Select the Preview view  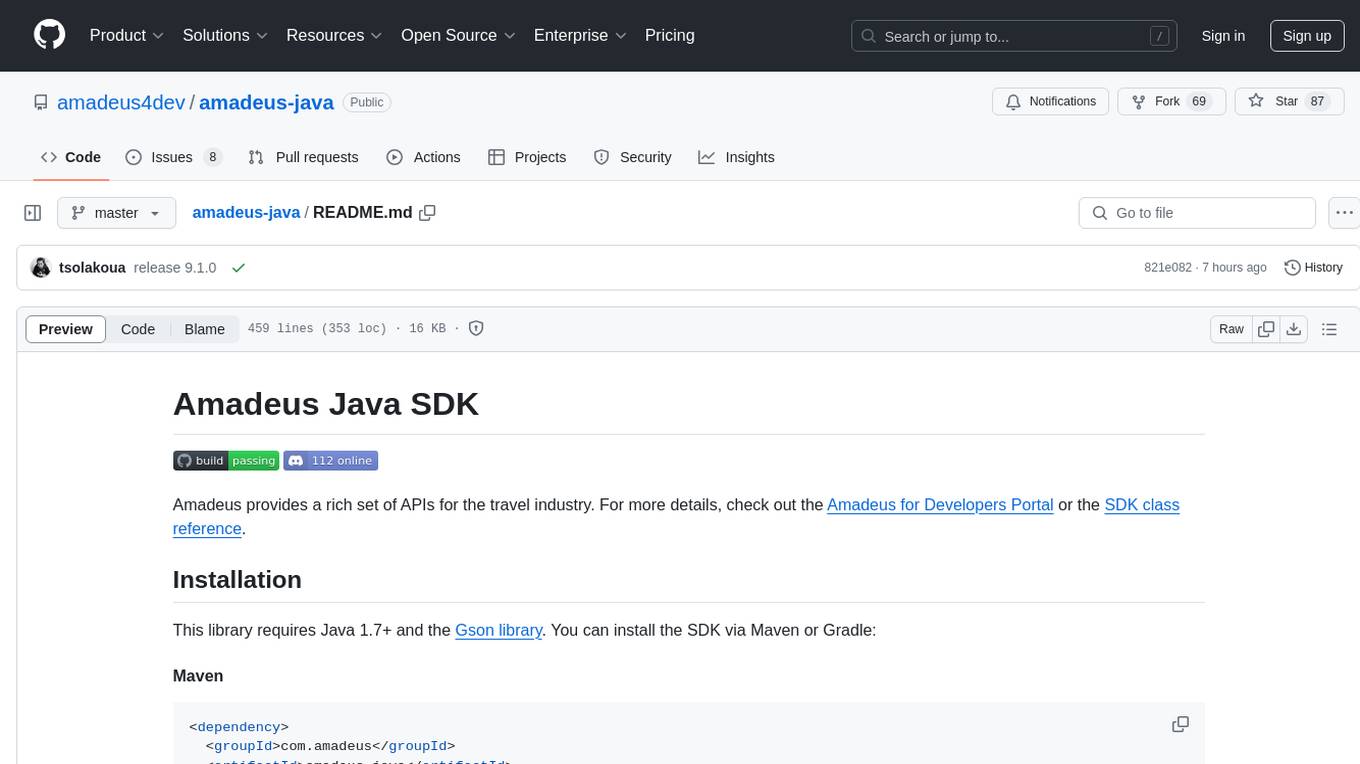[66, 329]
